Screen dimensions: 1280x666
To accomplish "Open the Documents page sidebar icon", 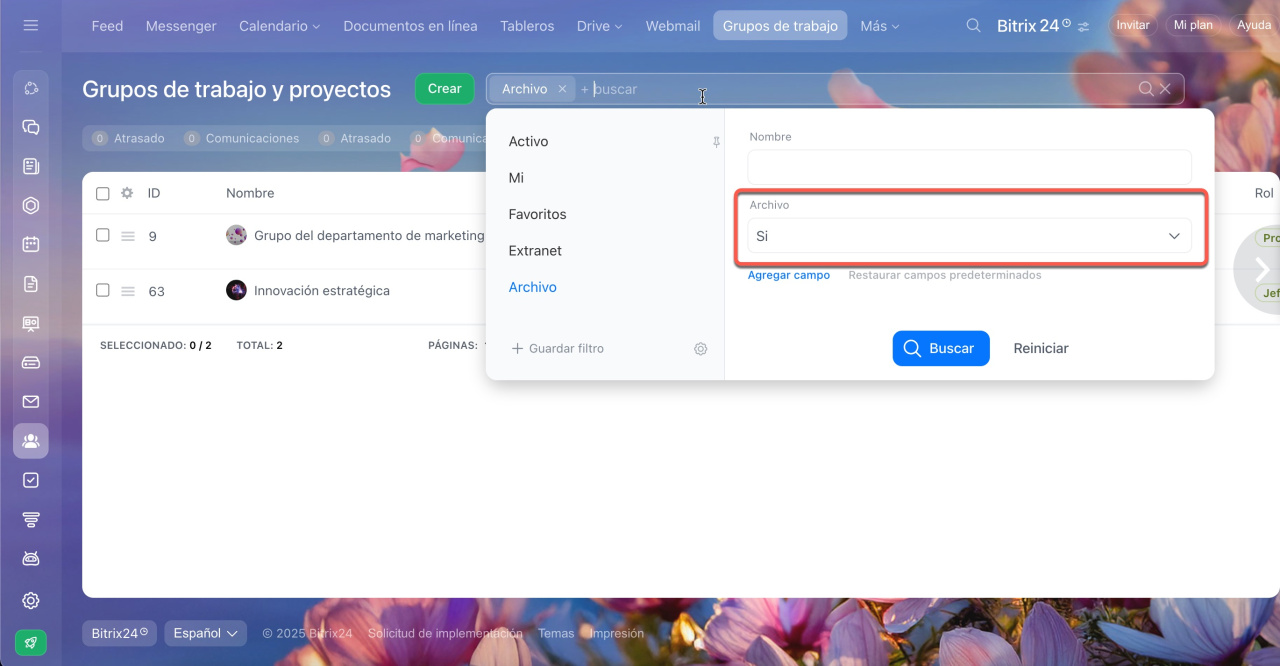I will 31,284.
